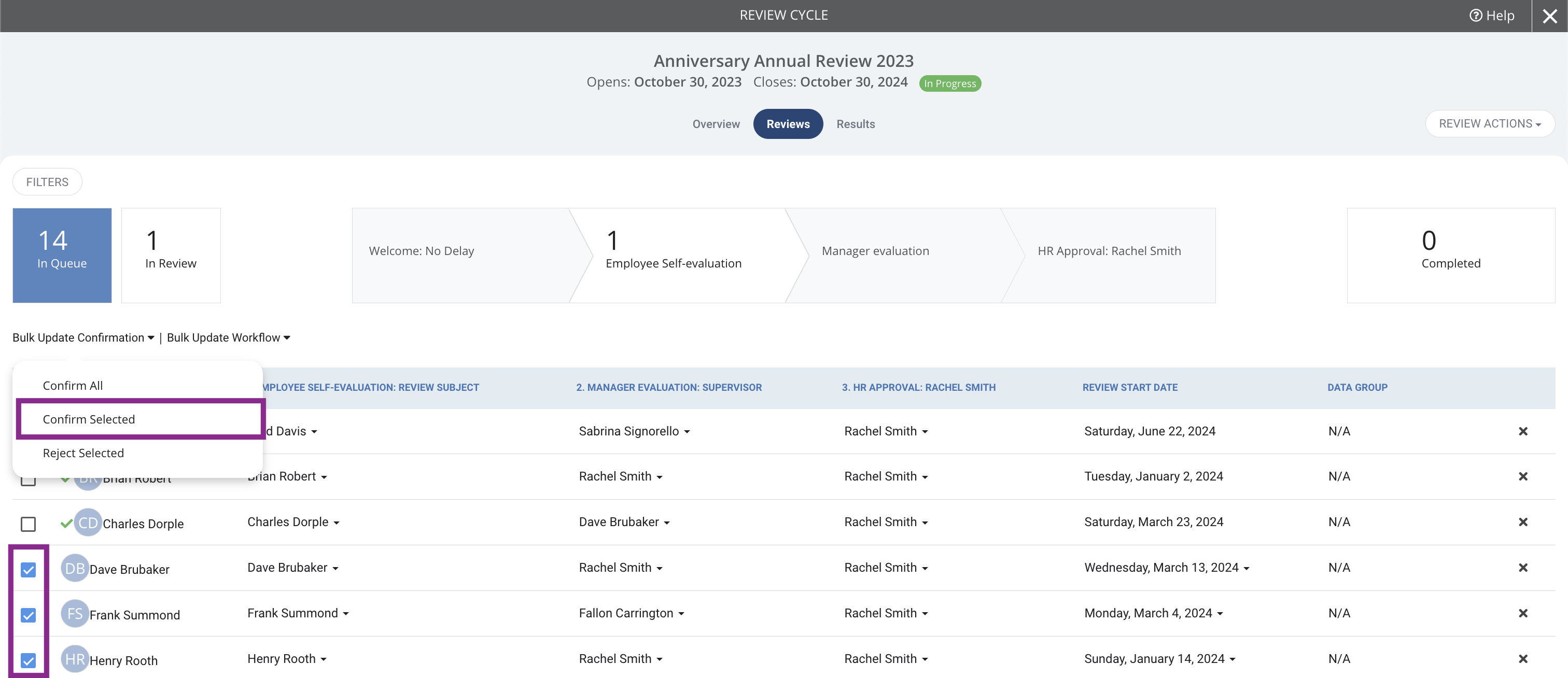
Task: Click Frank Summond's FS avatar
Action: [x=75, y=614]
